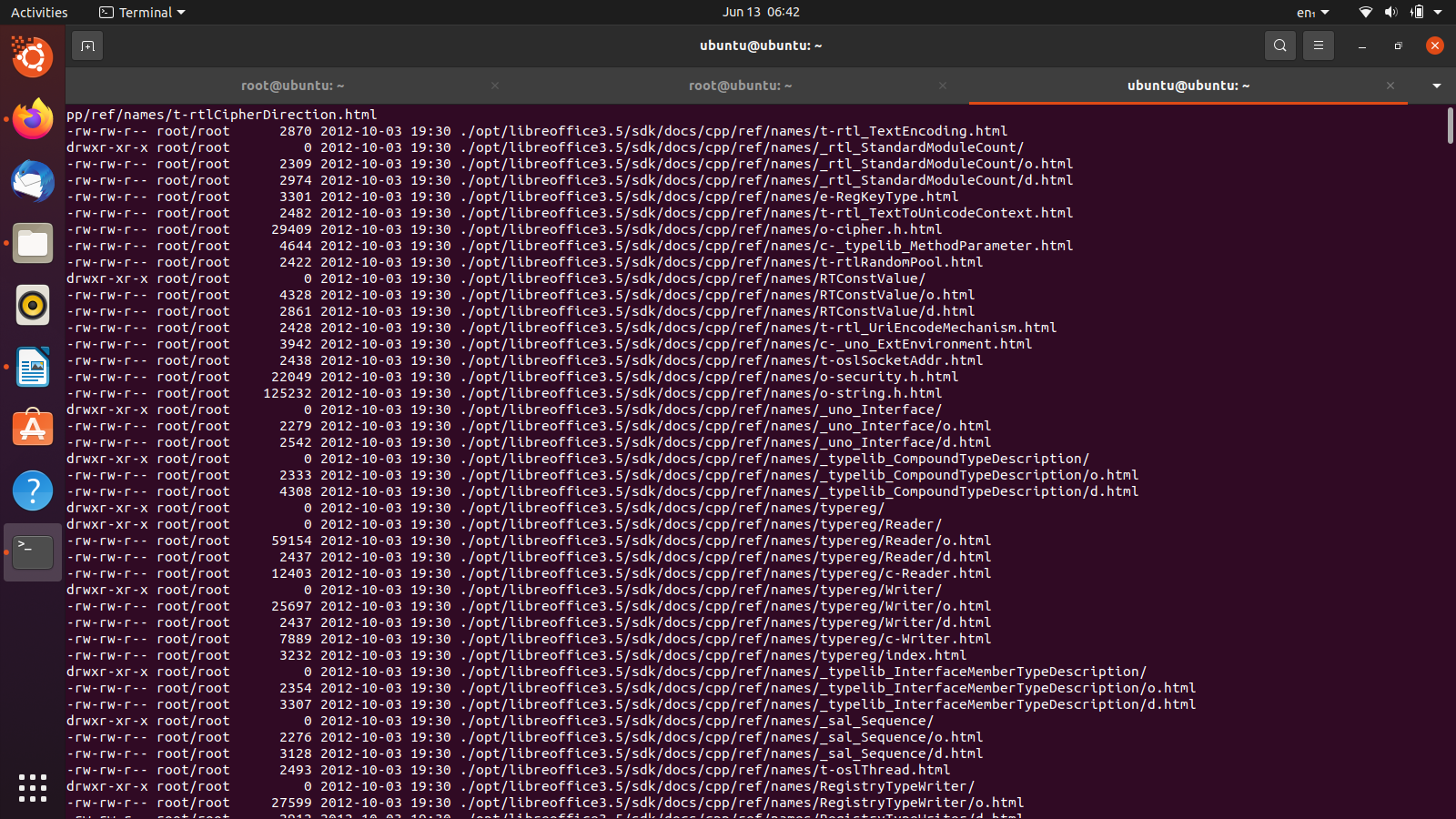Viewport: 1456px width, 819px height.
Task: Open the Terminal app menu in top bar
Action: (x=142, y=13)
